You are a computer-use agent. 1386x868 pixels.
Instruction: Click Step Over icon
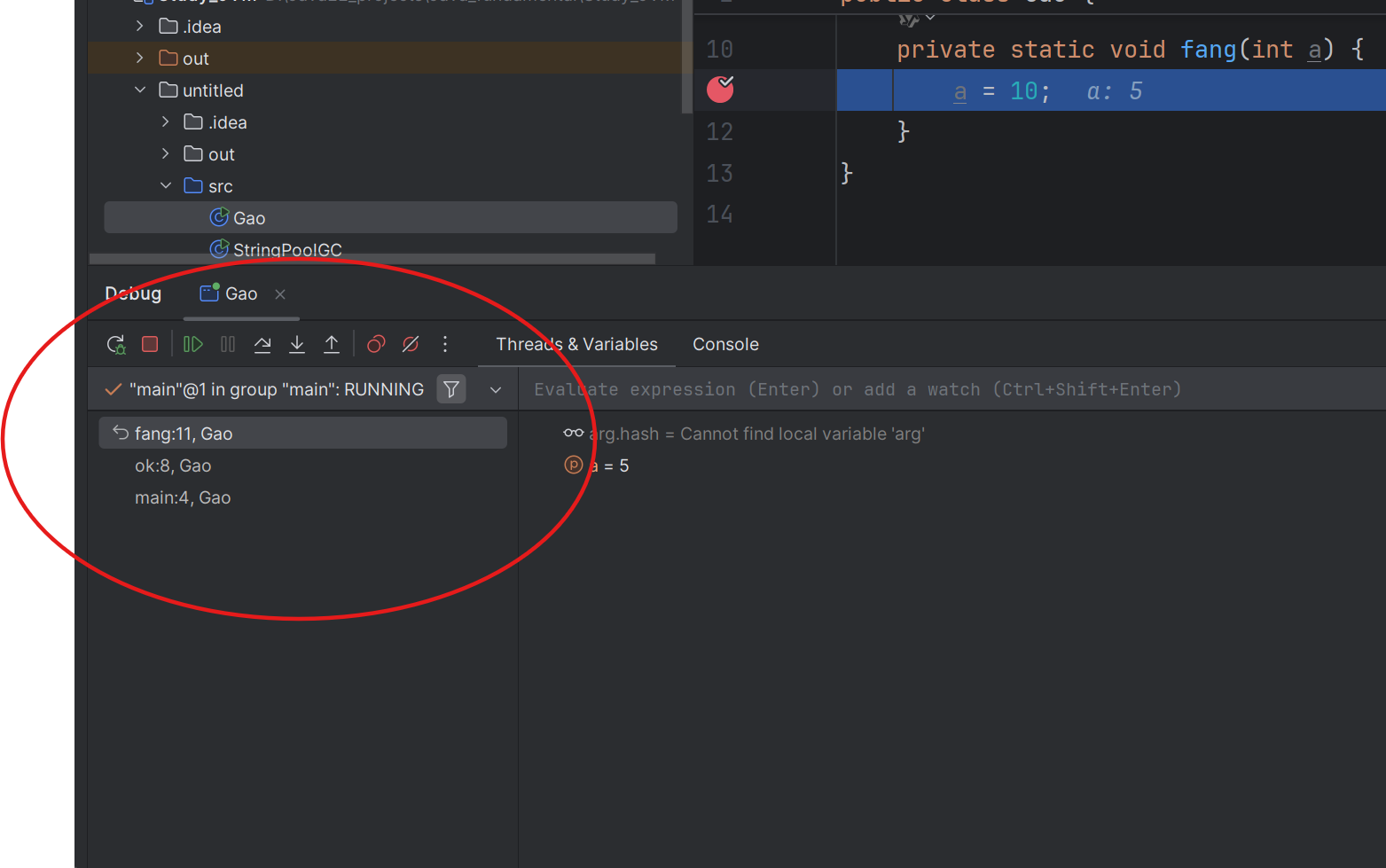[x=262, y=344]
